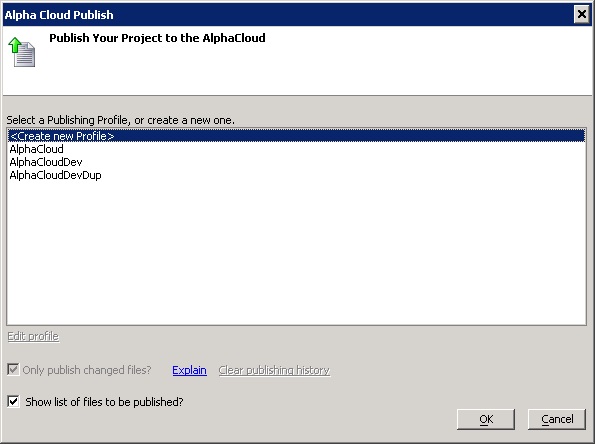Select the <Create new Profile> entry

(x=296, y=136)
